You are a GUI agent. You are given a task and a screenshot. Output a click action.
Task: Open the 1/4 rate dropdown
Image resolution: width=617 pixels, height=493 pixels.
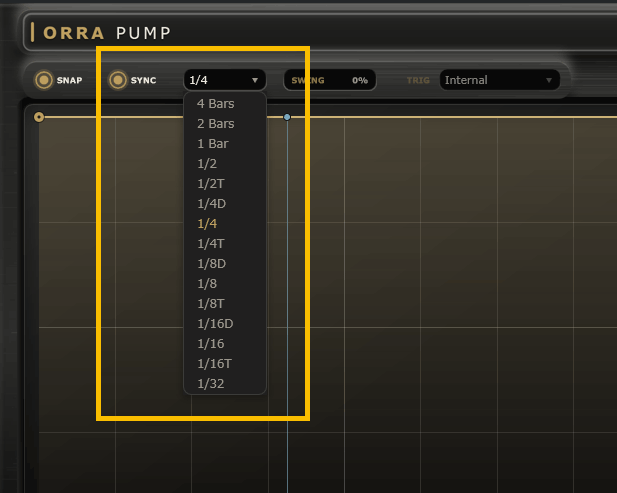point(225,80)
